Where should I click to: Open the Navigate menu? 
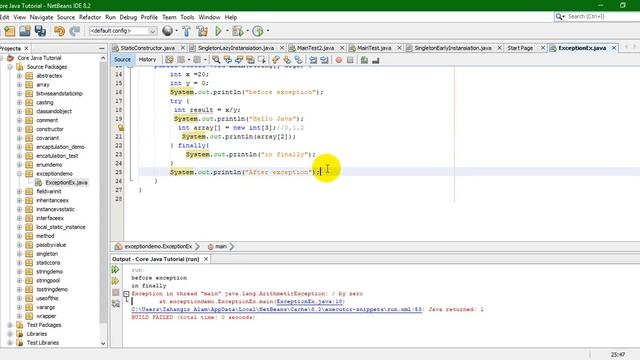[x=41, y=17]
